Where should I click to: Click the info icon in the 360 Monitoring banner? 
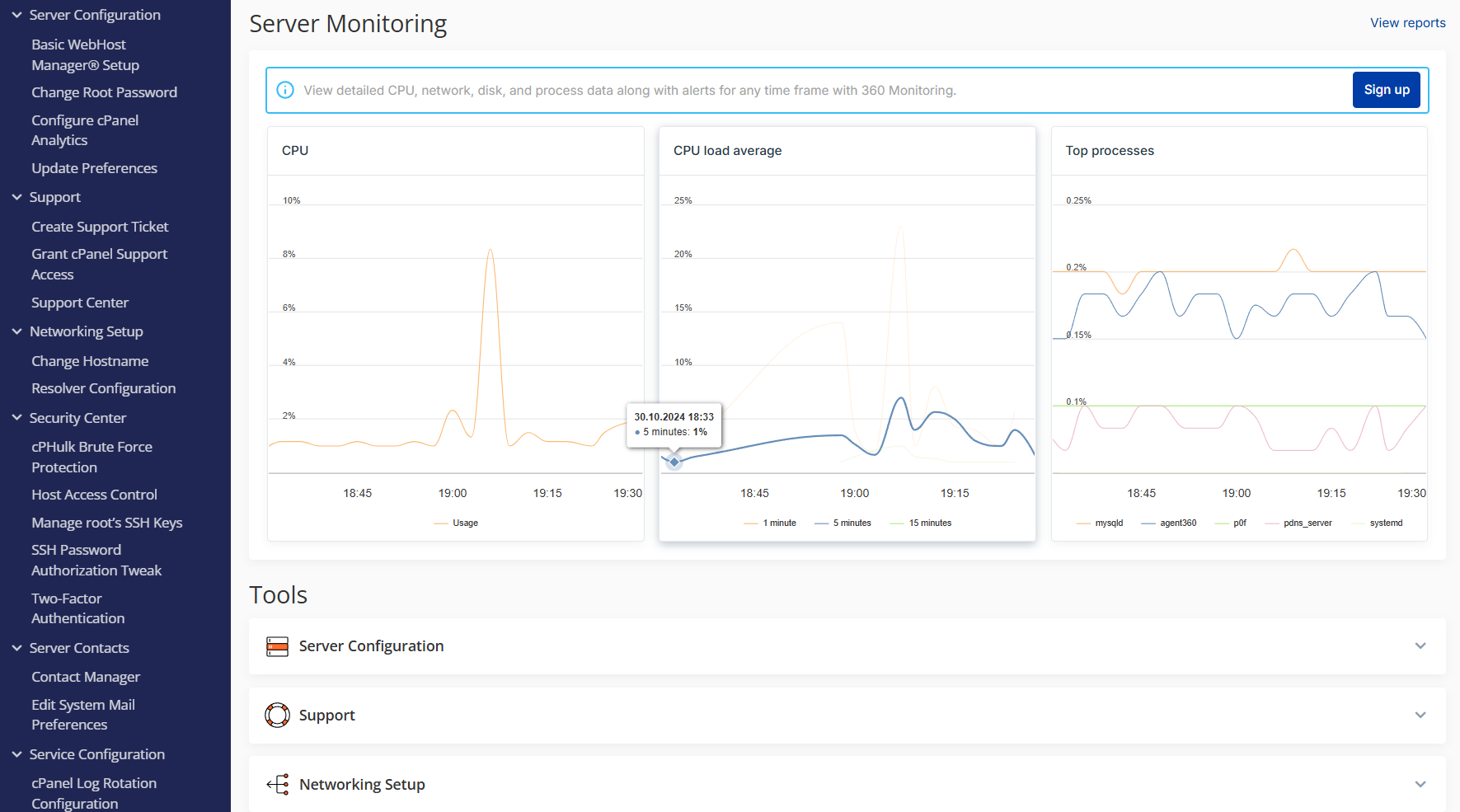tap(285, 90)
